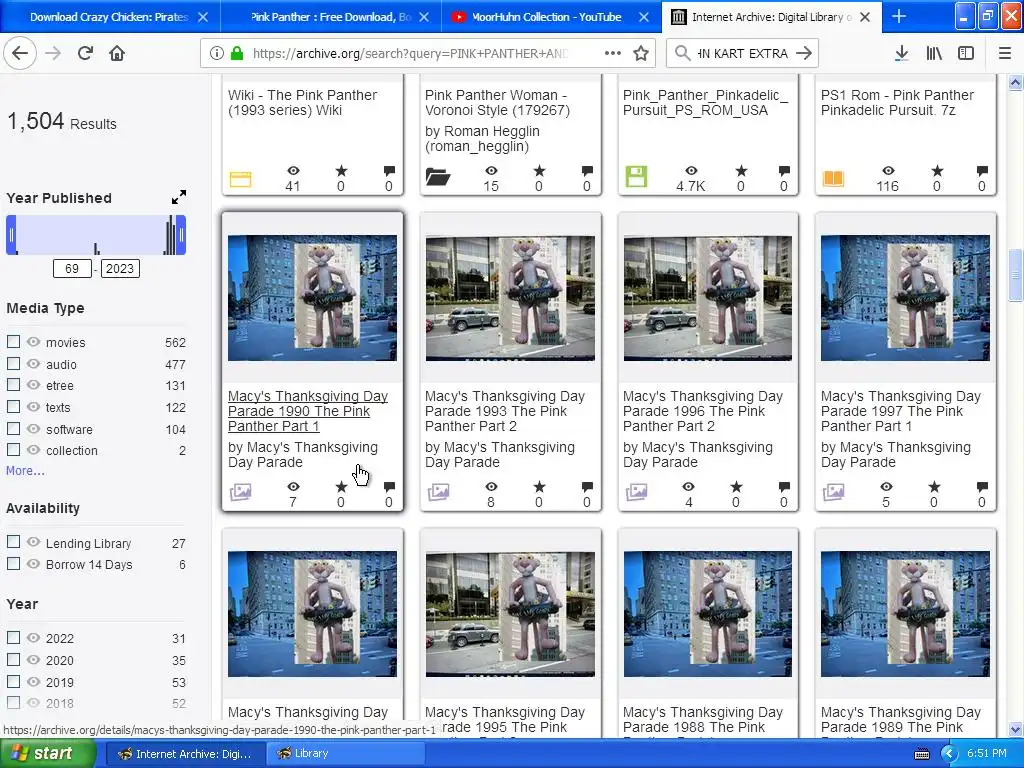Open PS1 Rom Pink Panther Pinkadelic Pursuit link
The image size is (1024, 768).
(897, 103)
